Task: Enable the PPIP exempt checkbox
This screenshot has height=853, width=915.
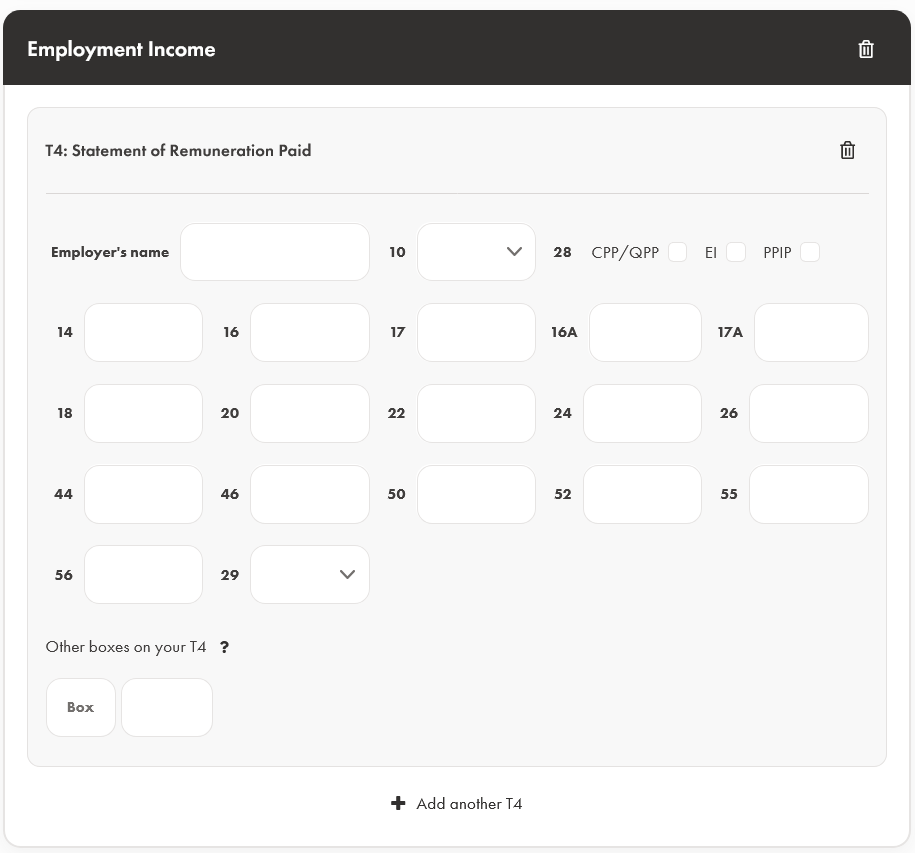Action: point(810,252)
